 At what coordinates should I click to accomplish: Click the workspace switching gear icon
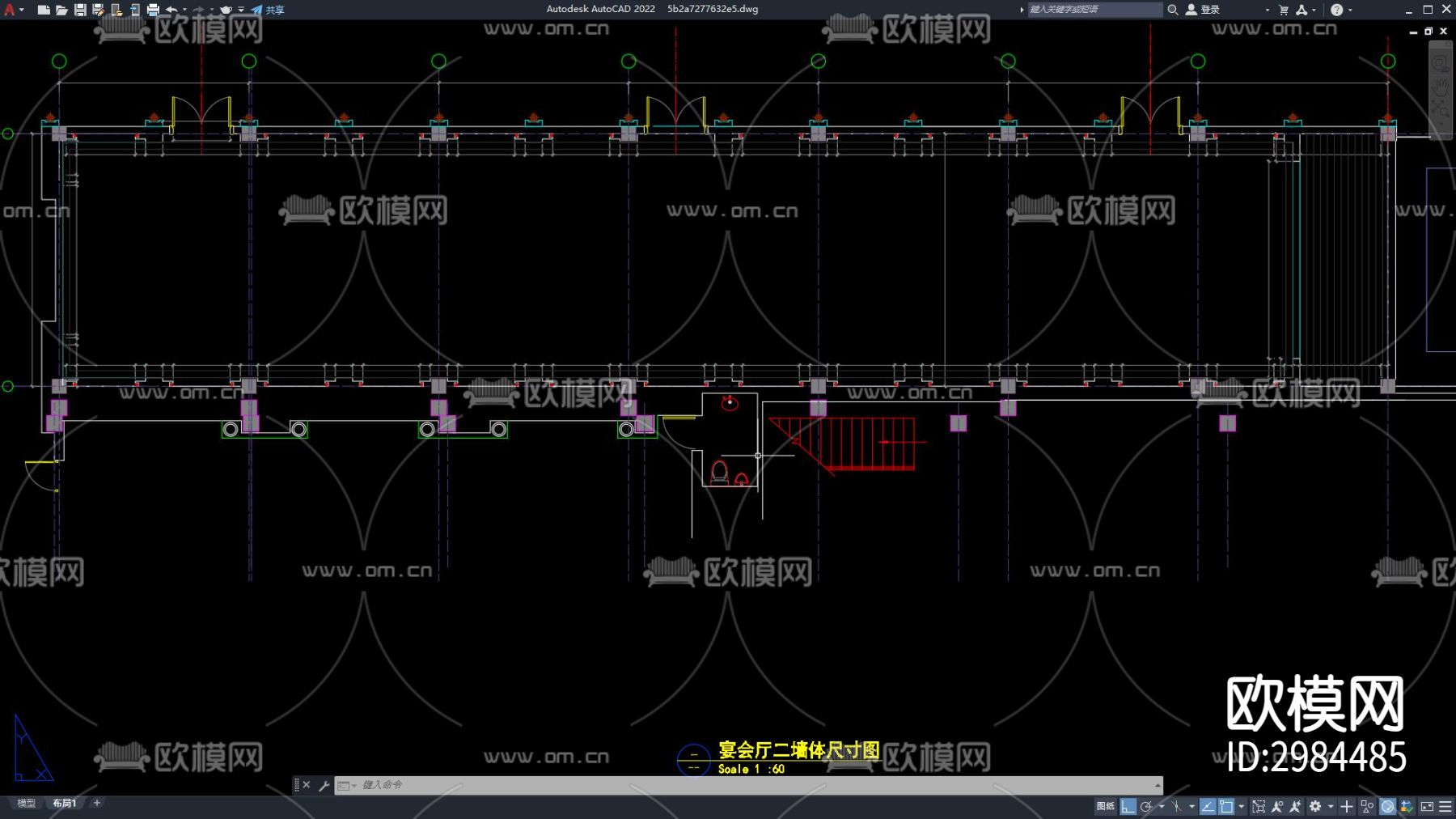1315,806
